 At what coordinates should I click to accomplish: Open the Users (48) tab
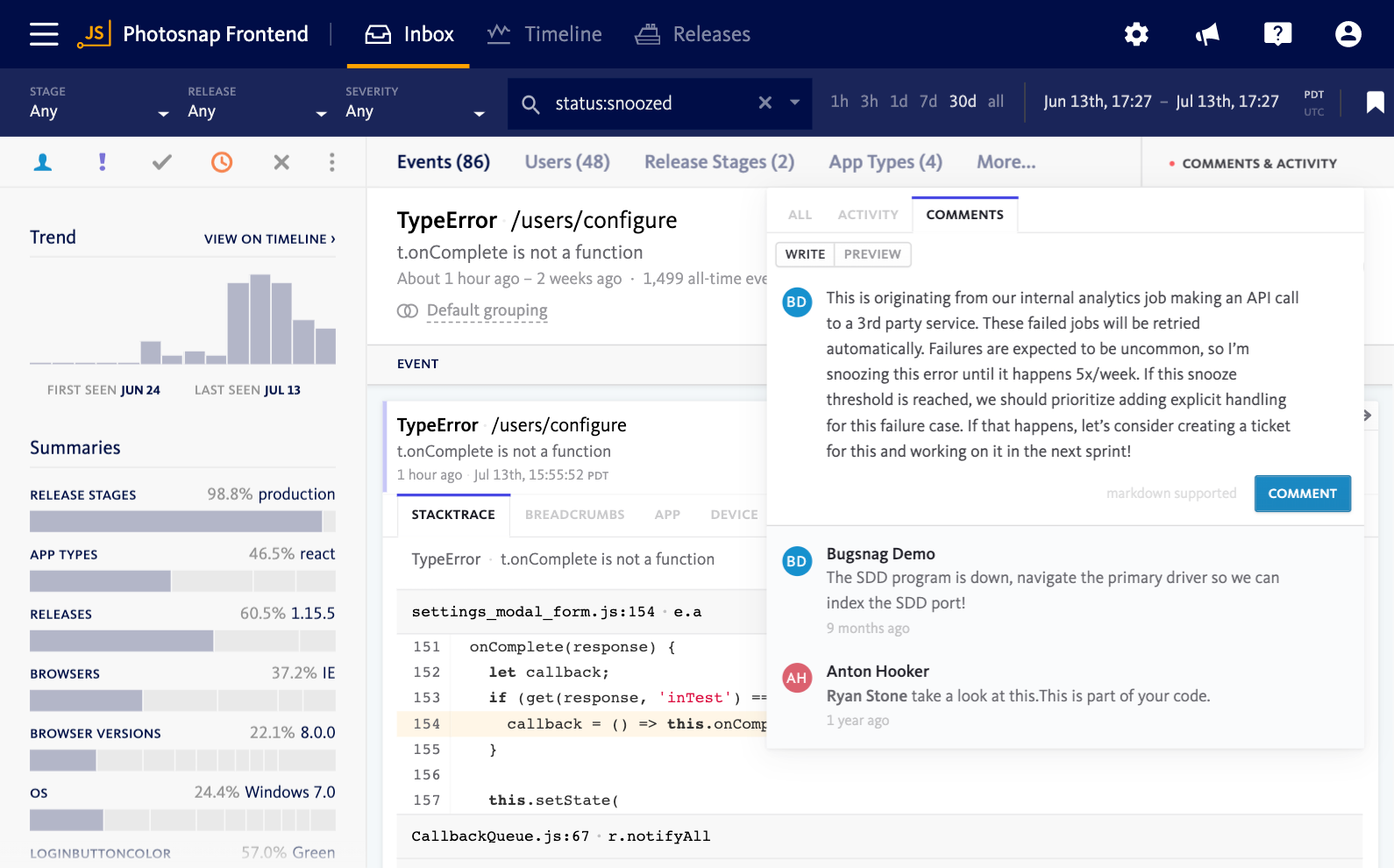[x=567, y=162]
